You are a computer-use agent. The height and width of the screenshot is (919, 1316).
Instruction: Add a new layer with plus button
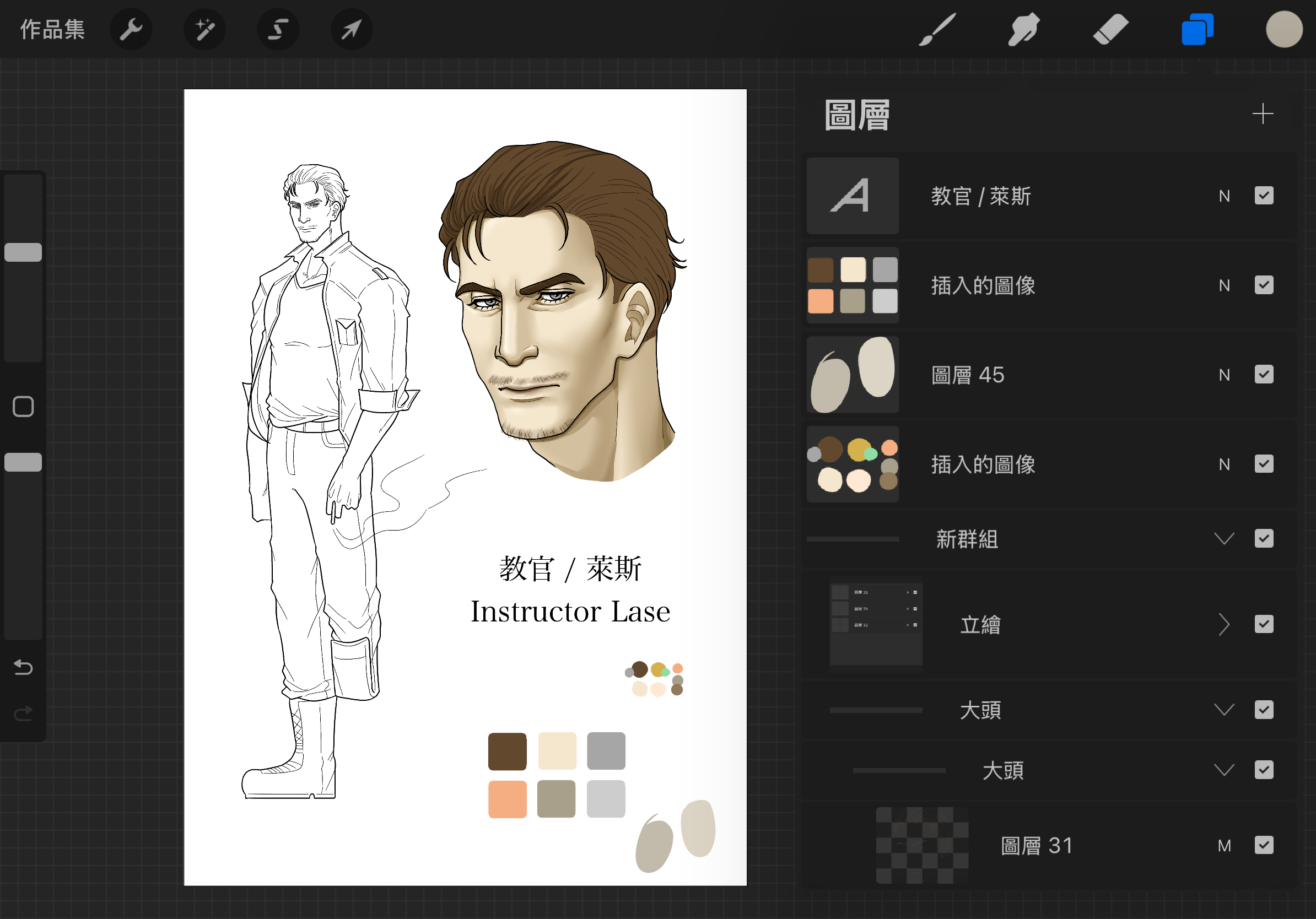pos(1262,113)
